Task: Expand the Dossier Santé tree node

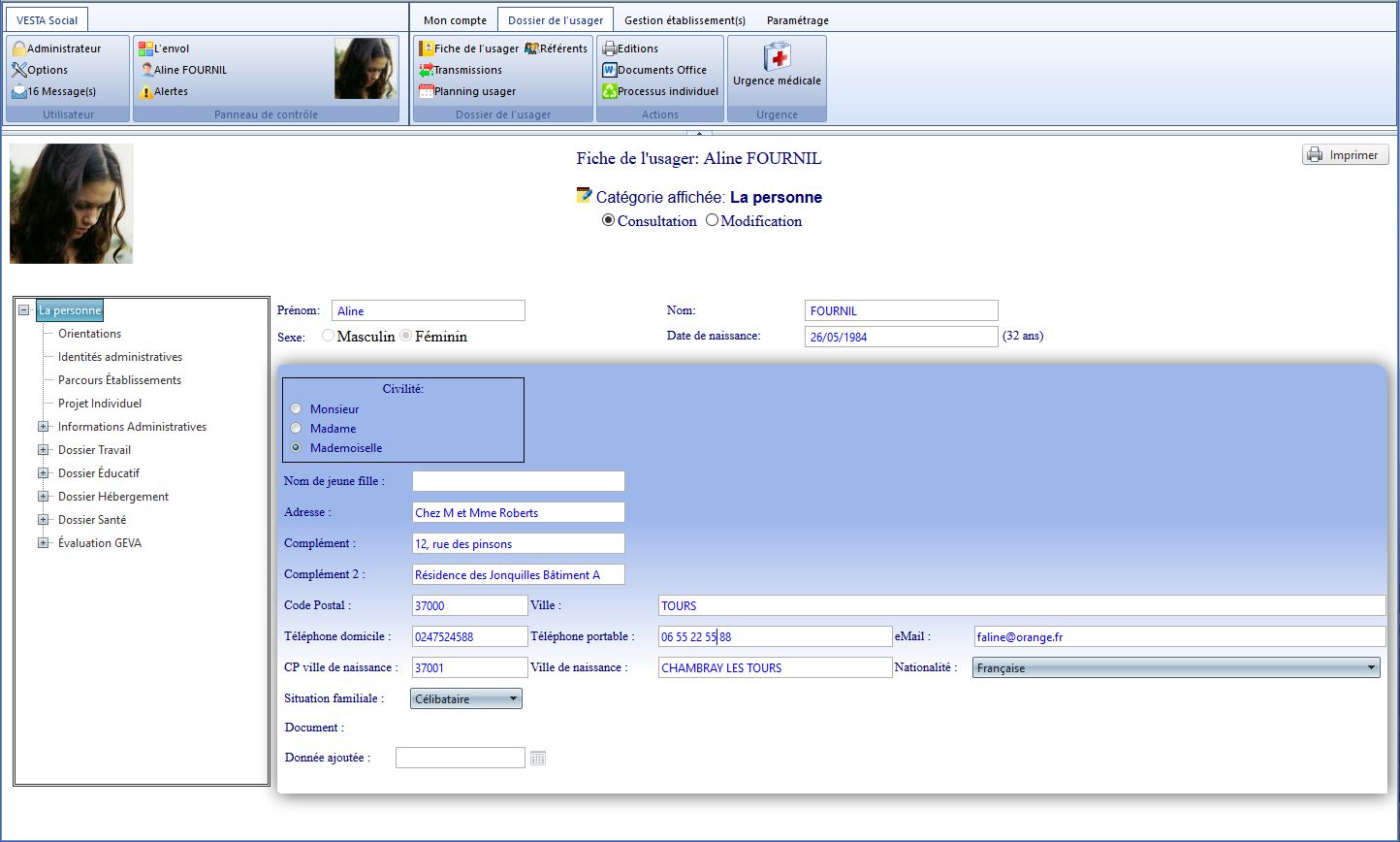Action: click(x=43, y=520)
